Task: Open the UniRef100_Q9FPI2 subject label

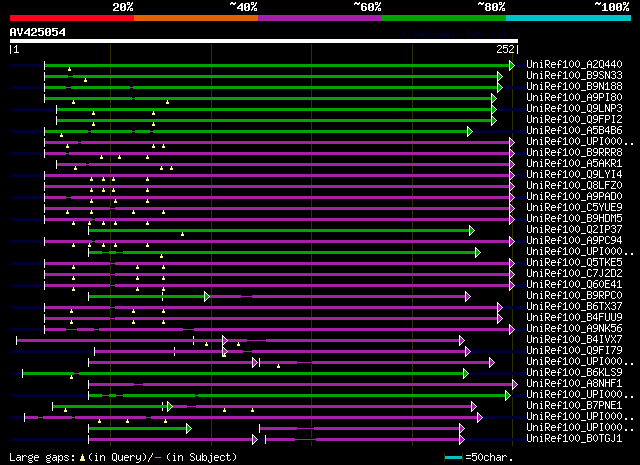Action: click(x=574, y=119)
